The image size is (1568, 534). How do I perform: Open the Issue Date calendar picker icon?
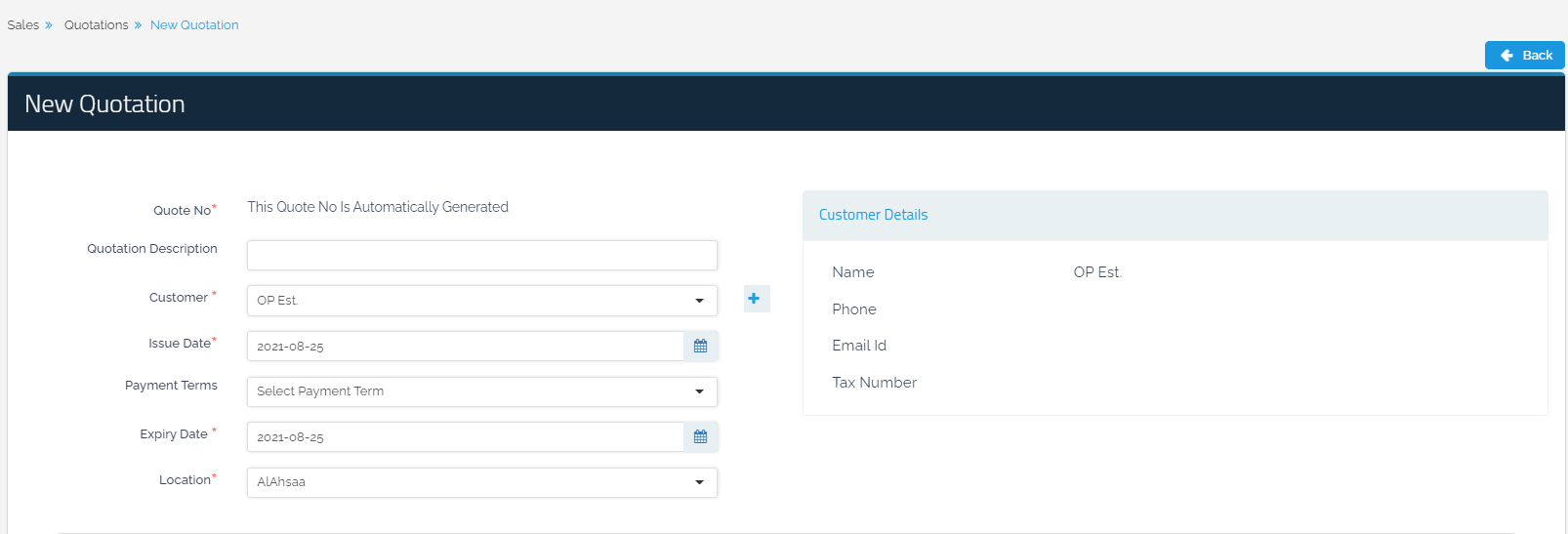(700, 347)
